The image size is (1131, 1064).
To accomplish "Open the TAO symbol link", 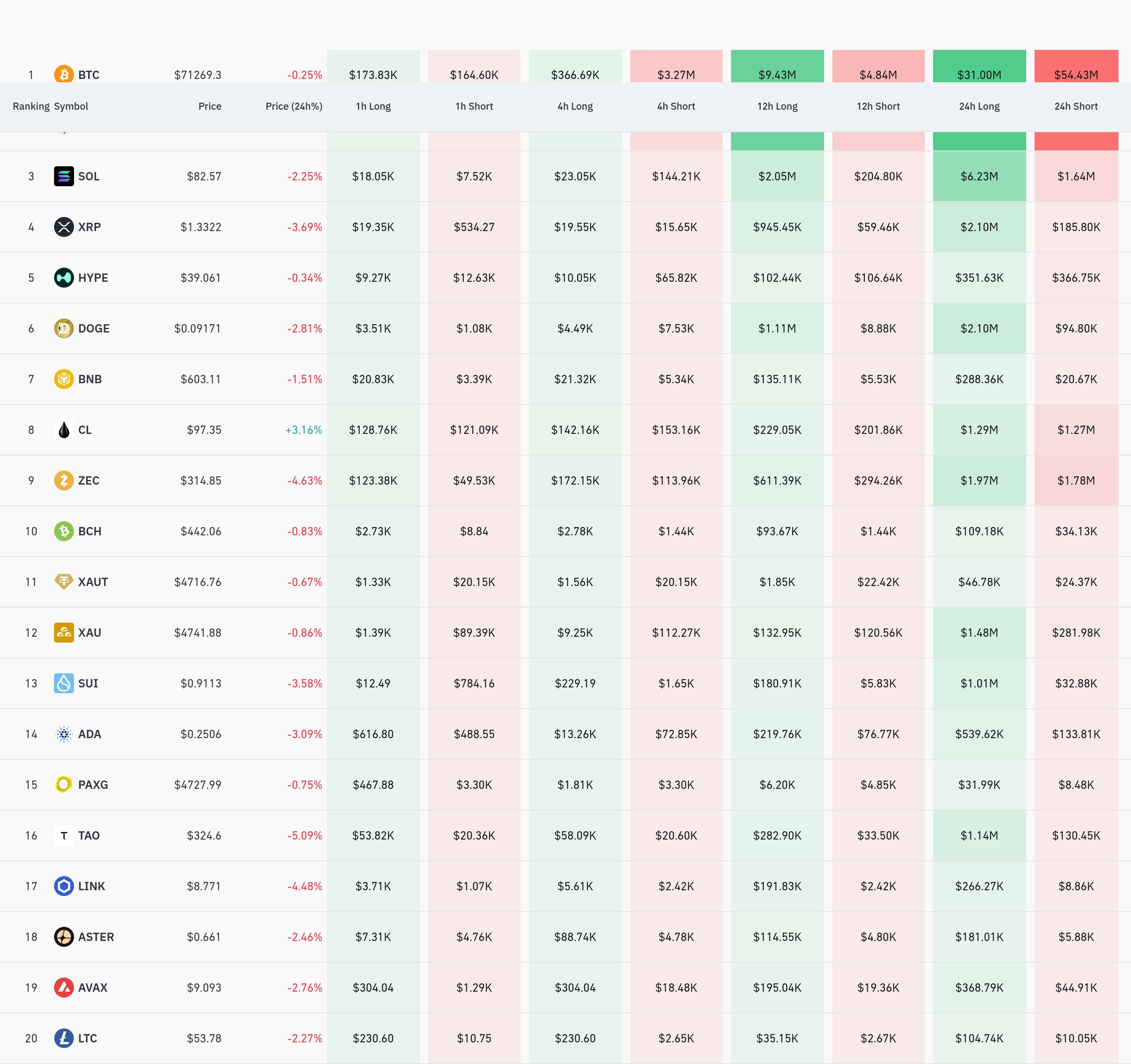I will pyautogui.click(x=89, y=835).
